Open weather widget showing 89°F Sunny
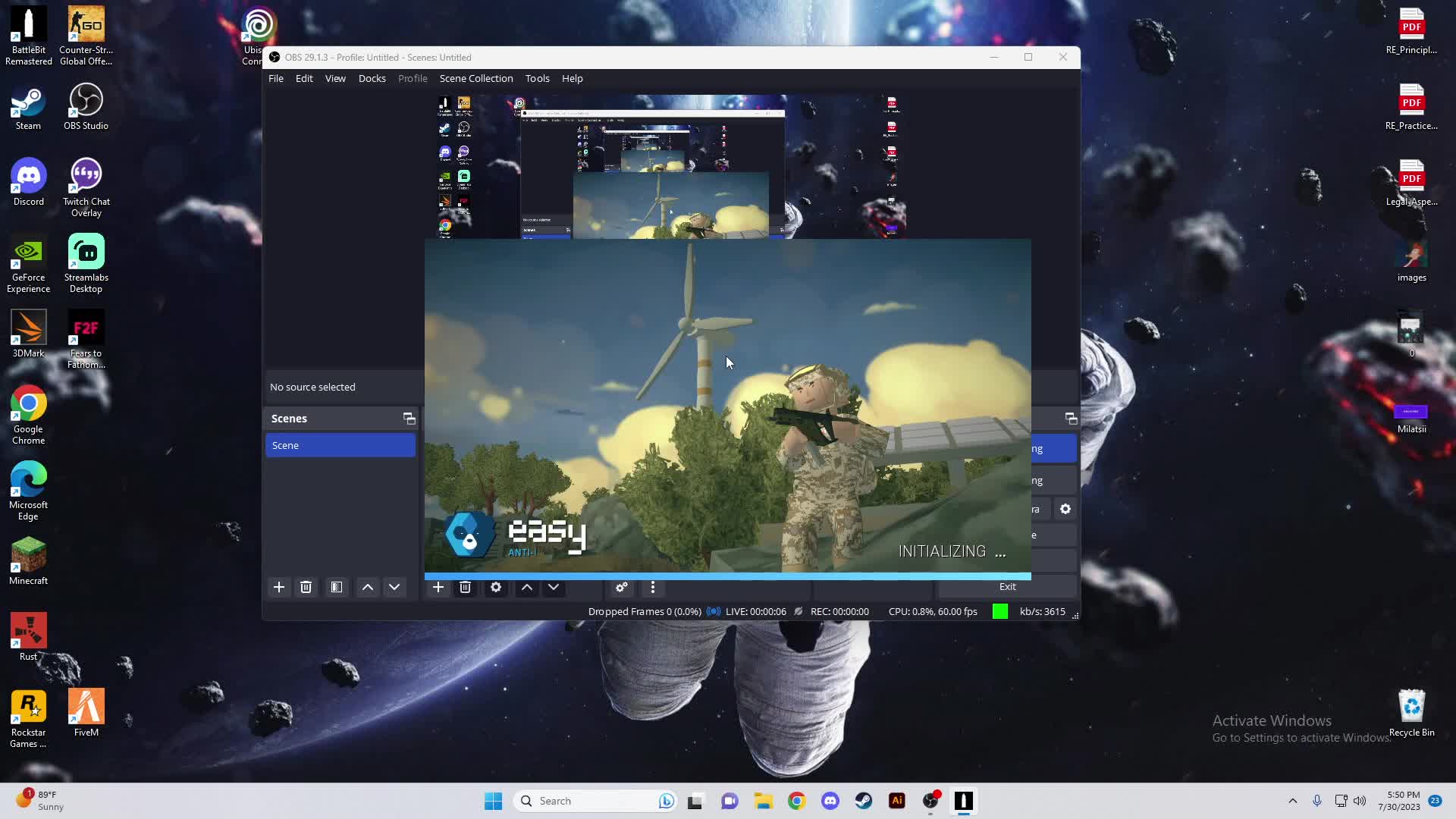1456x819 pixels. click(x=40, y=801)
